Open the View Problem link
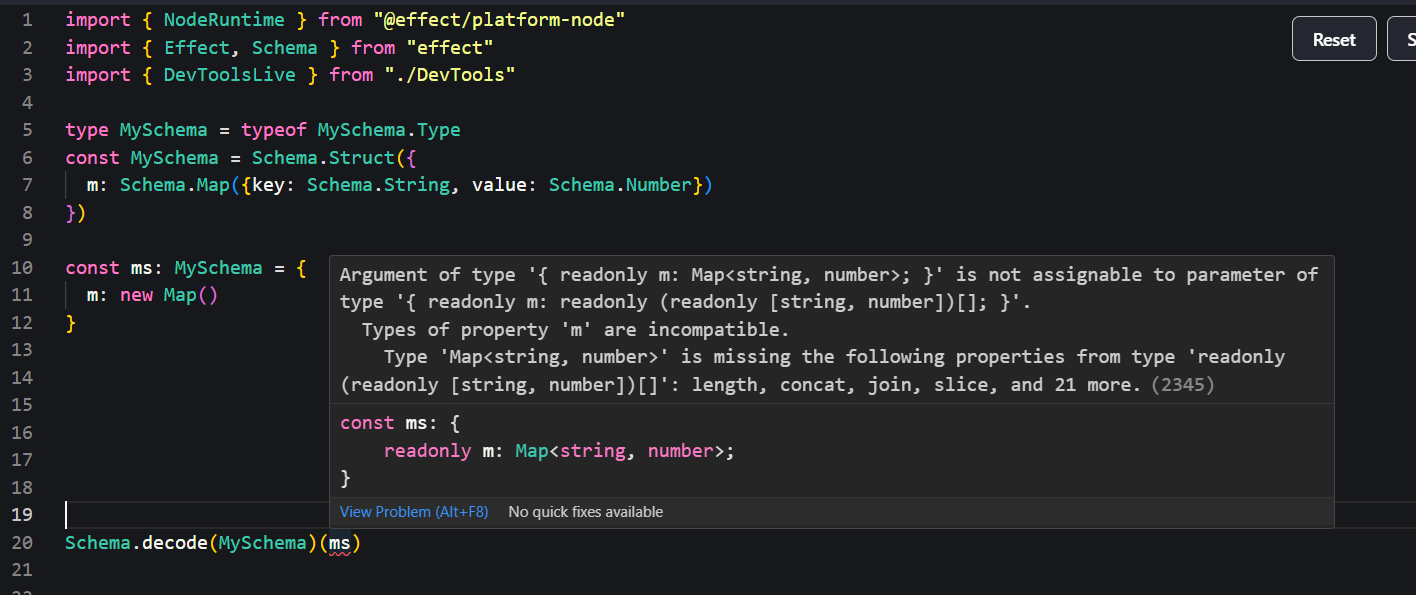Viewport: 1416px width, 595px height. coord(413,512)
